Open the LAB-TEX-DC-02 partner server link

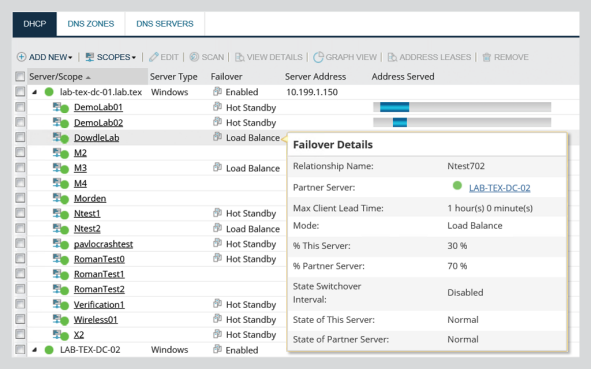[499, 188]
